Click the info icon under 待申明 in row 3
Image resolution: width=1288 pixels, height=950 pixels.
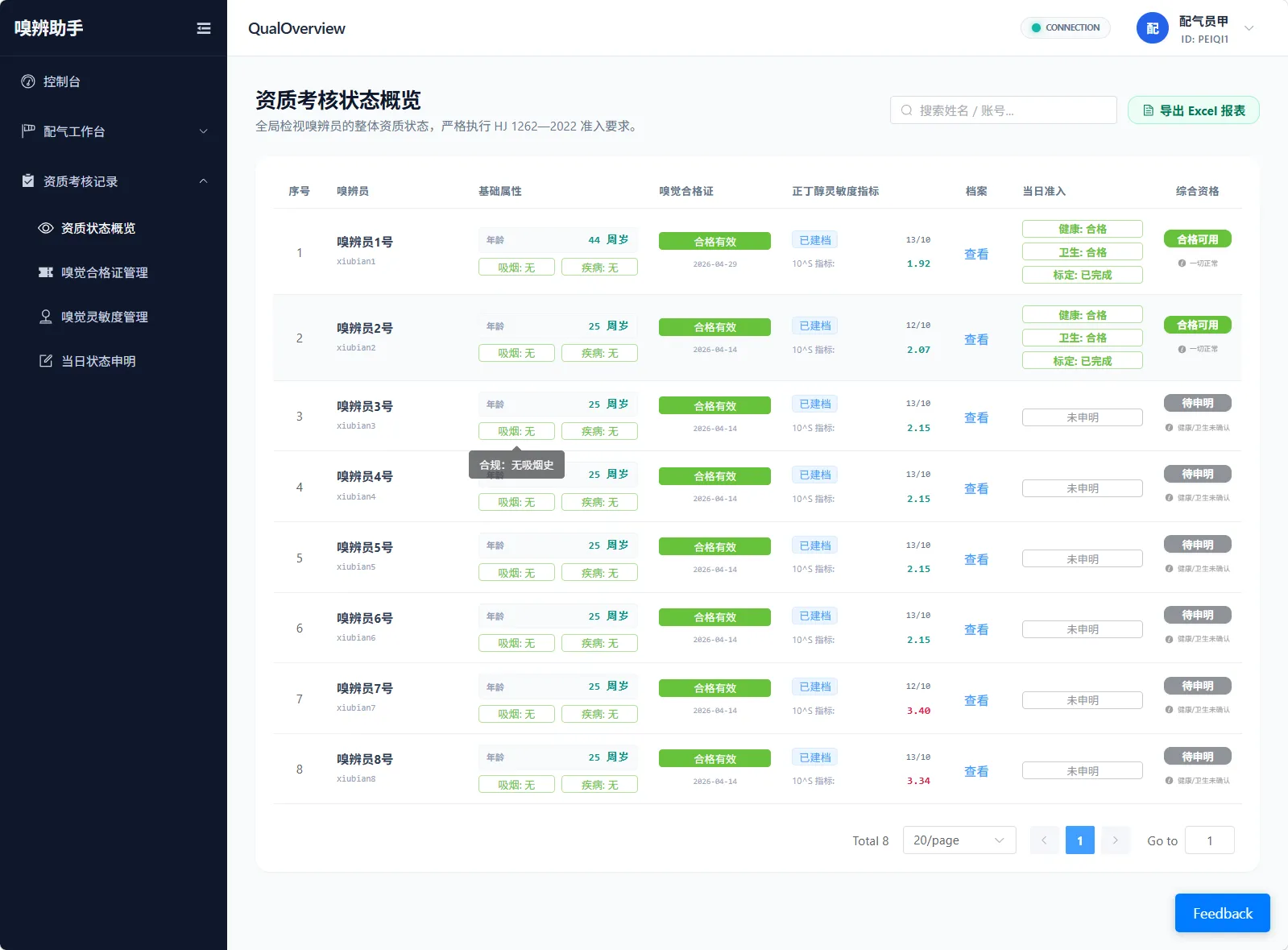click(x=1169, y=428)
